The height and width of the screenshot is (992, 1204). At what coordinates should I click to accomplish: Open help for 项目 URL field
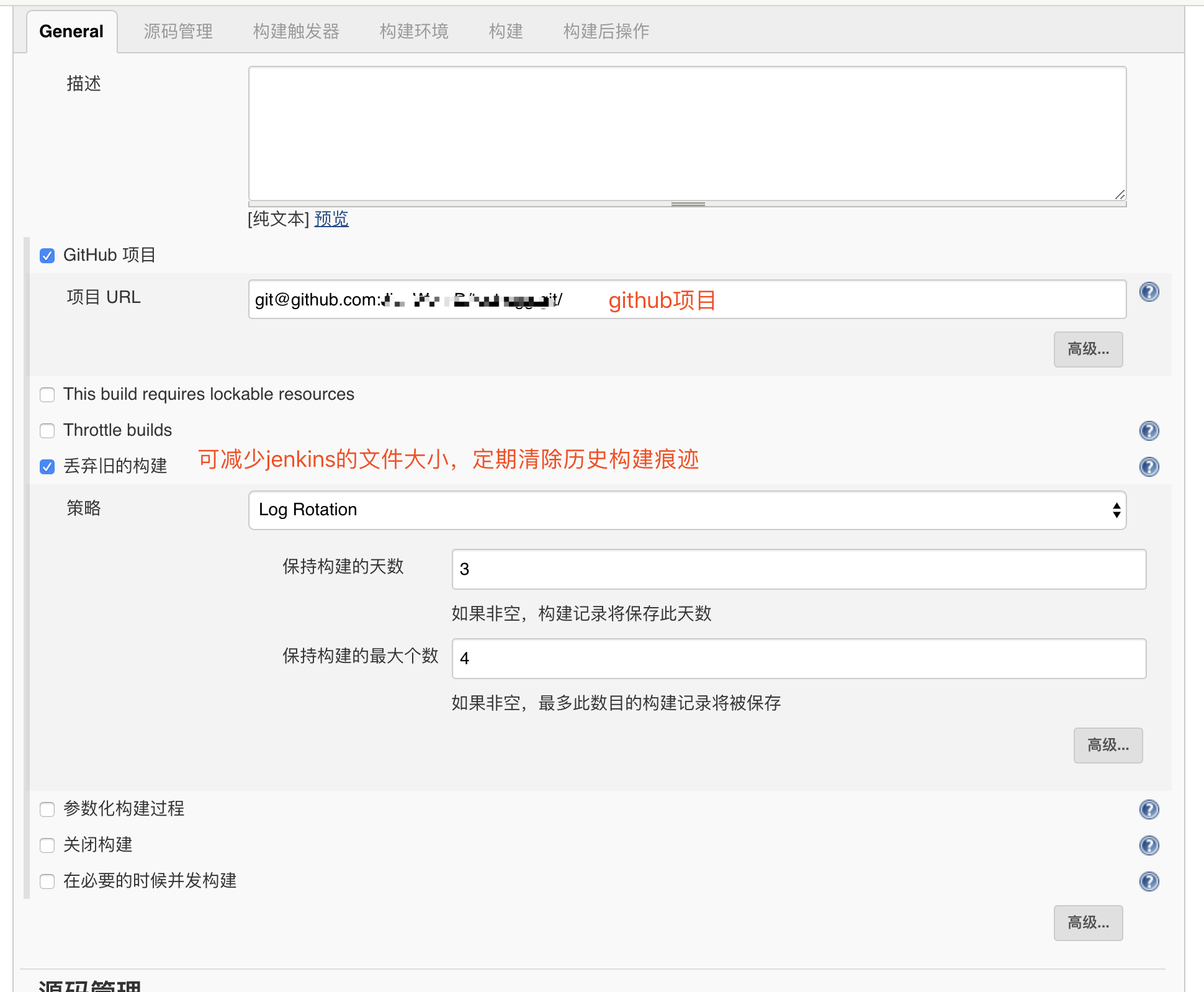1149,292
